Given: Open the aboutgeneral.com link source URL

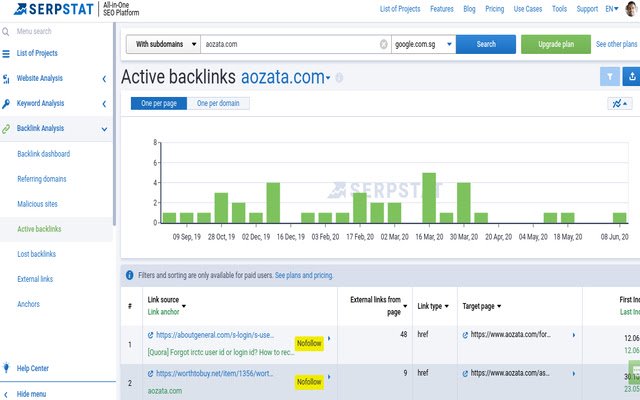Looking at the screenshot, I should (215, 335).
